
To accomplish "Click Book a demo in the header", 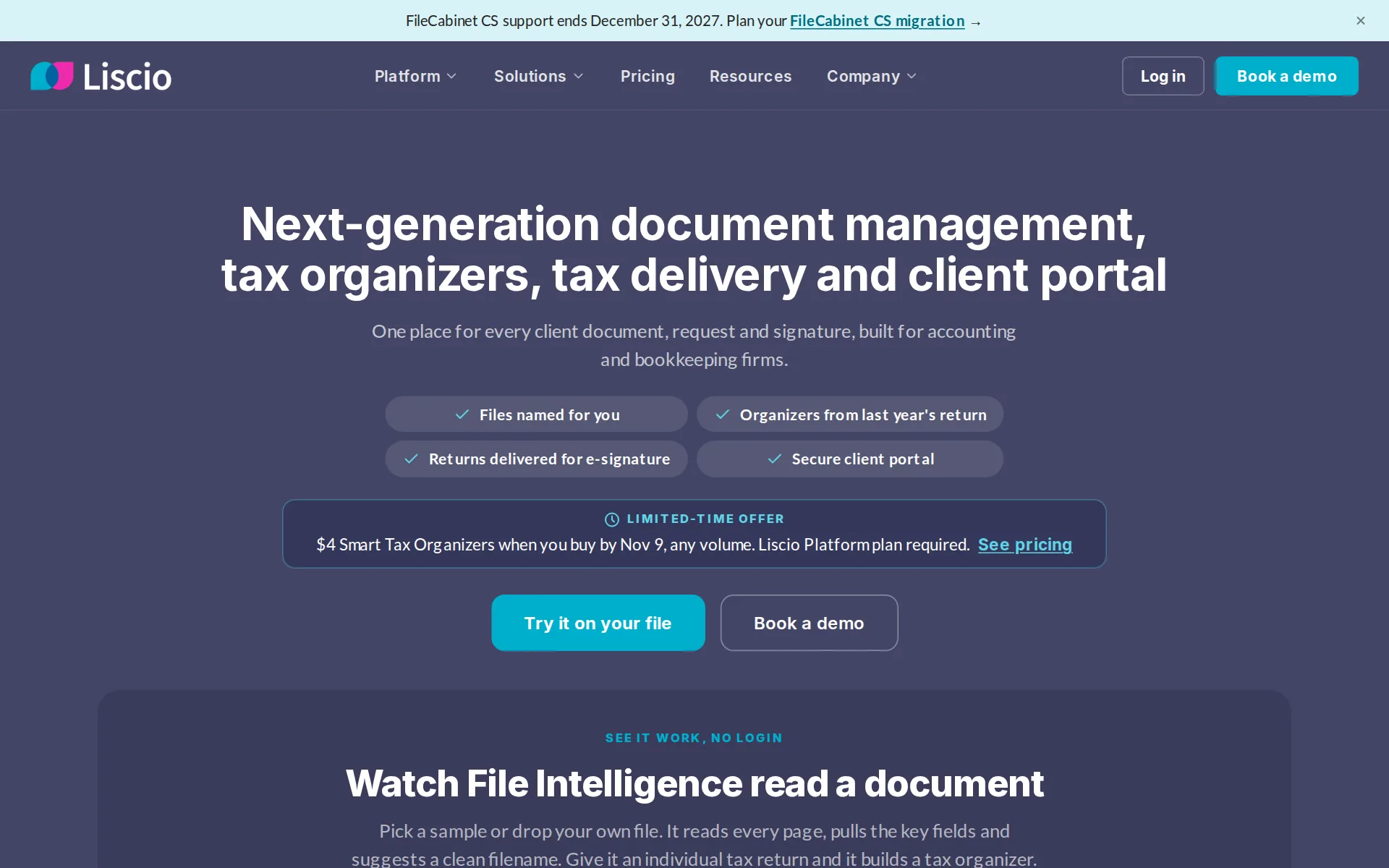I will 1286,76.
